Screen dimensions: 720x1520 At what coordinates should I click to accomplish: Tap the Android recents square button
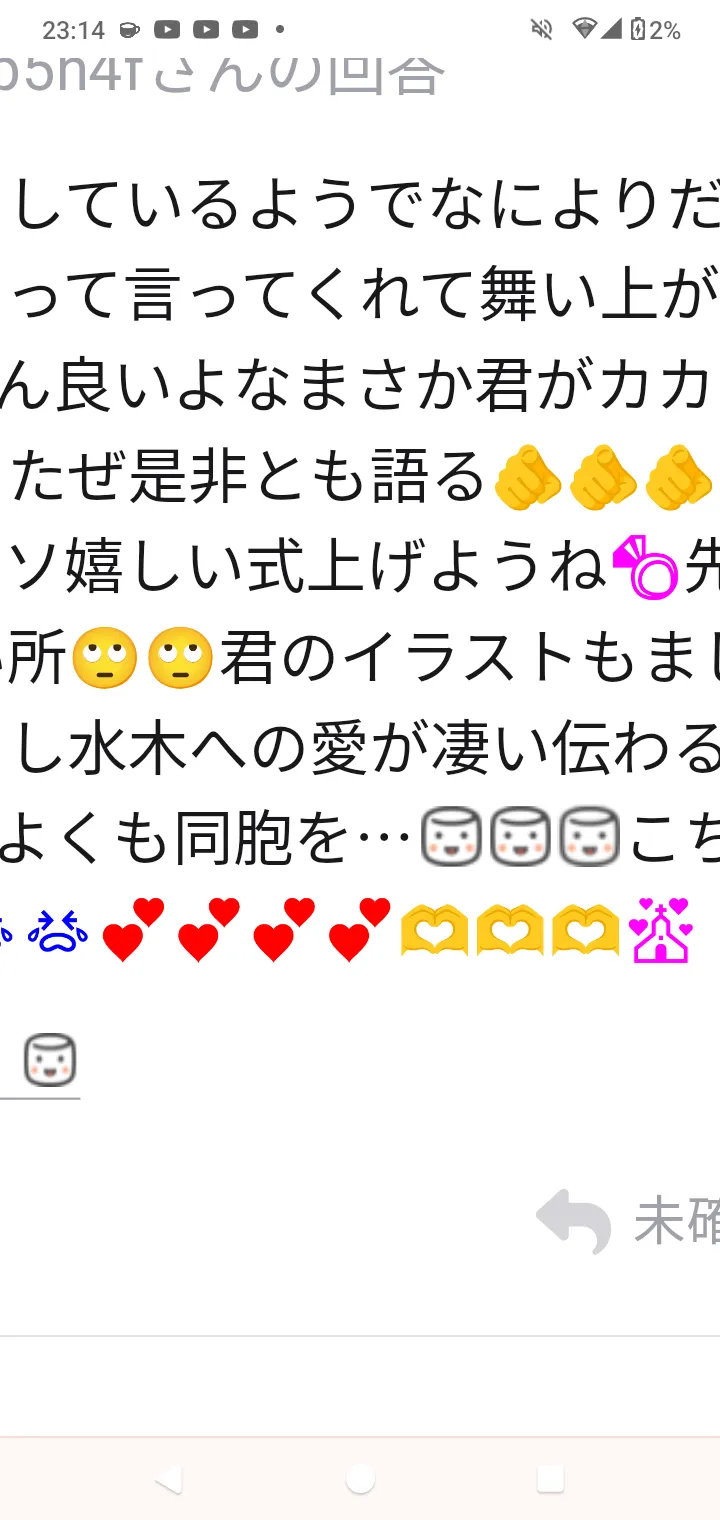(x=550, y=1479)
